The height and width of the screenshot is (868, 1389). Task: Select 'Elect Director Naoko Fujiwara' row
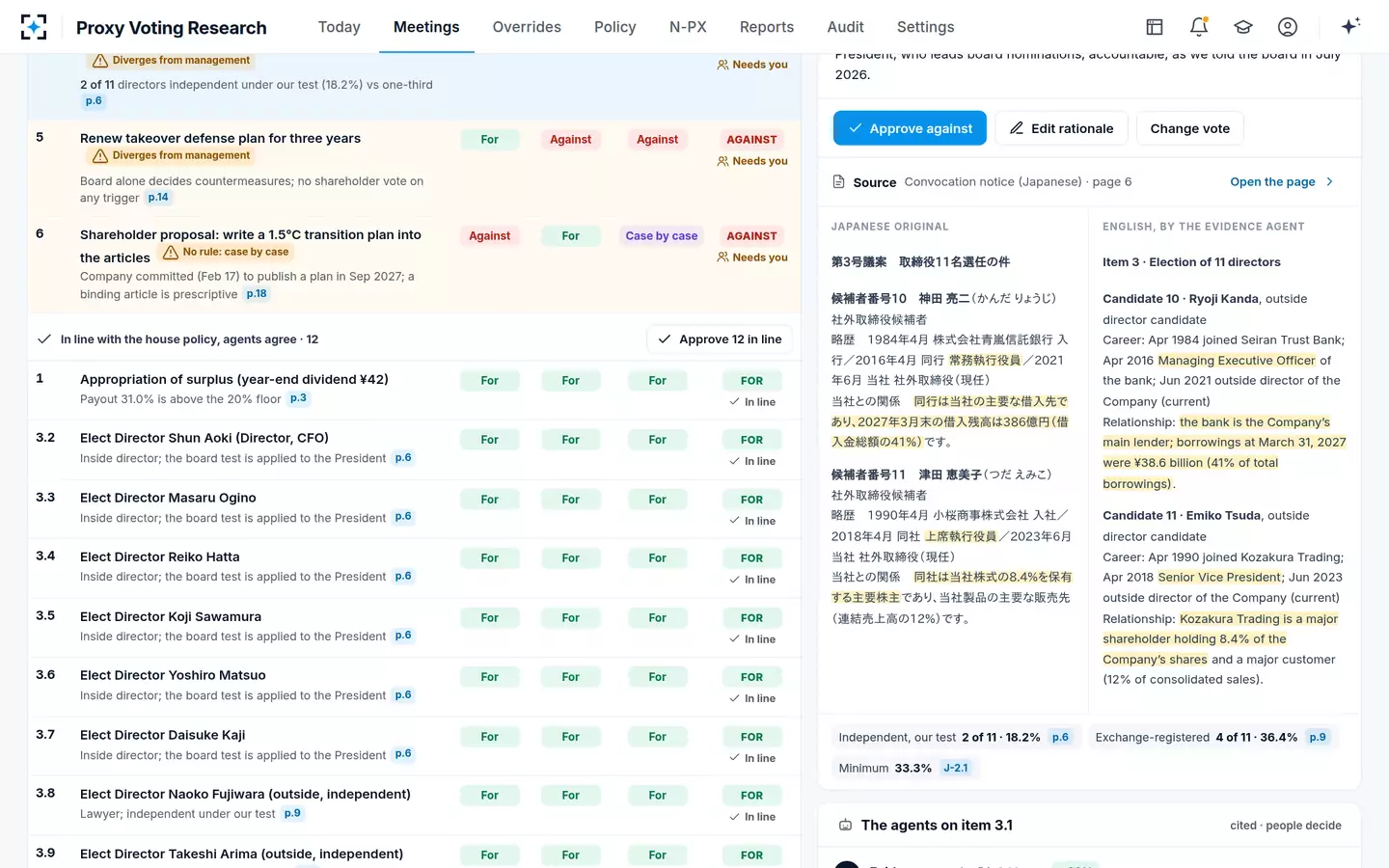(415, 804)
